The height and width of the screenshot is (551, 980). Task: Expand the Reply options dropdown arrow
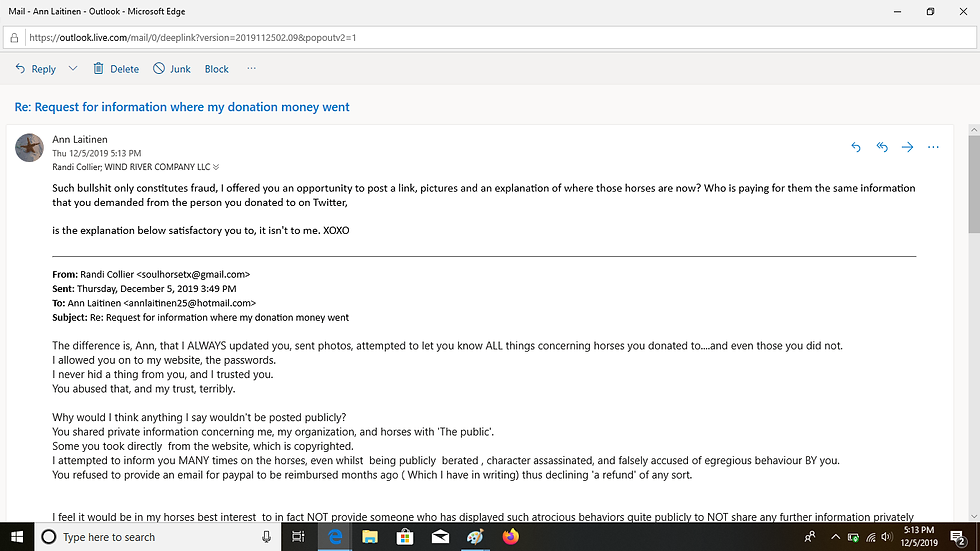(73, 69)
